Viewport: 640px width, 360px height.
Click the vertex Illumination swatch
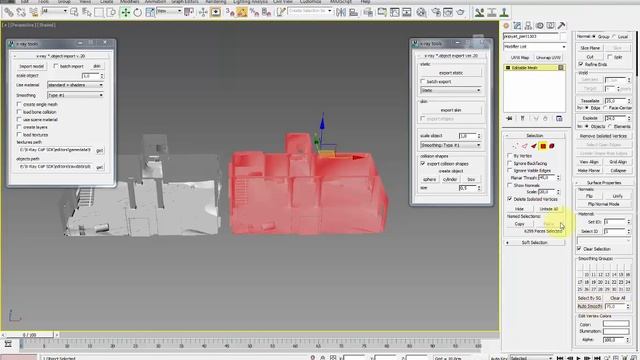click(x=616, y=331)
